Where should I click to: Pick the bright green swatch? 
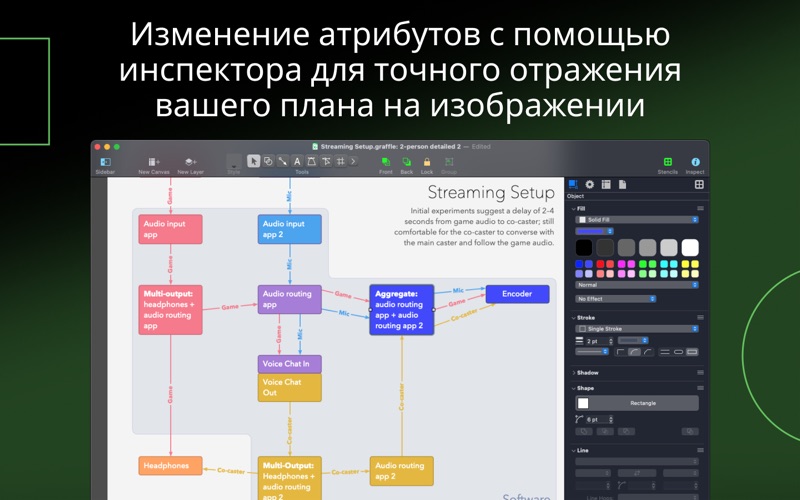[x=642, y=264]
